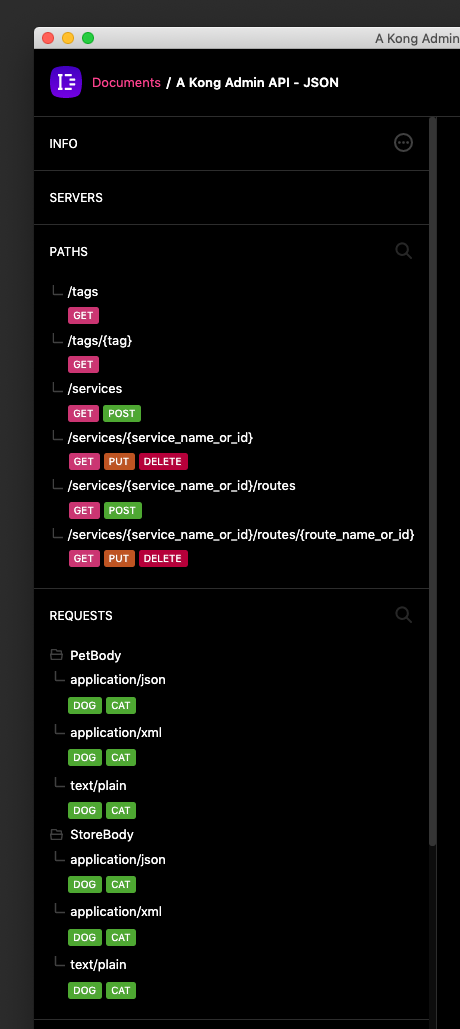Viewport: 460px width, 1029px height.
Task: Select the POST badge under /services
Action: [x=122, y=413]
